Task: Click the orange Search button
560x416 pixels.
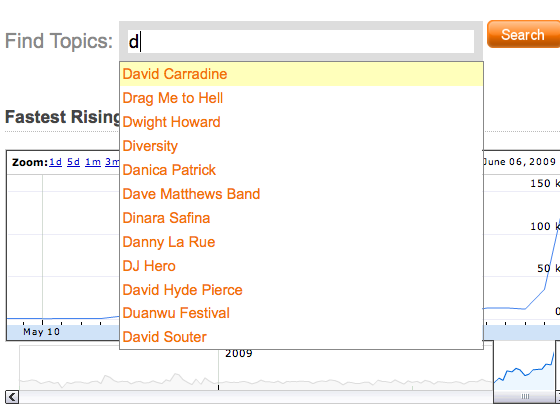Action: pyautogui.click(x=523, y=34)
